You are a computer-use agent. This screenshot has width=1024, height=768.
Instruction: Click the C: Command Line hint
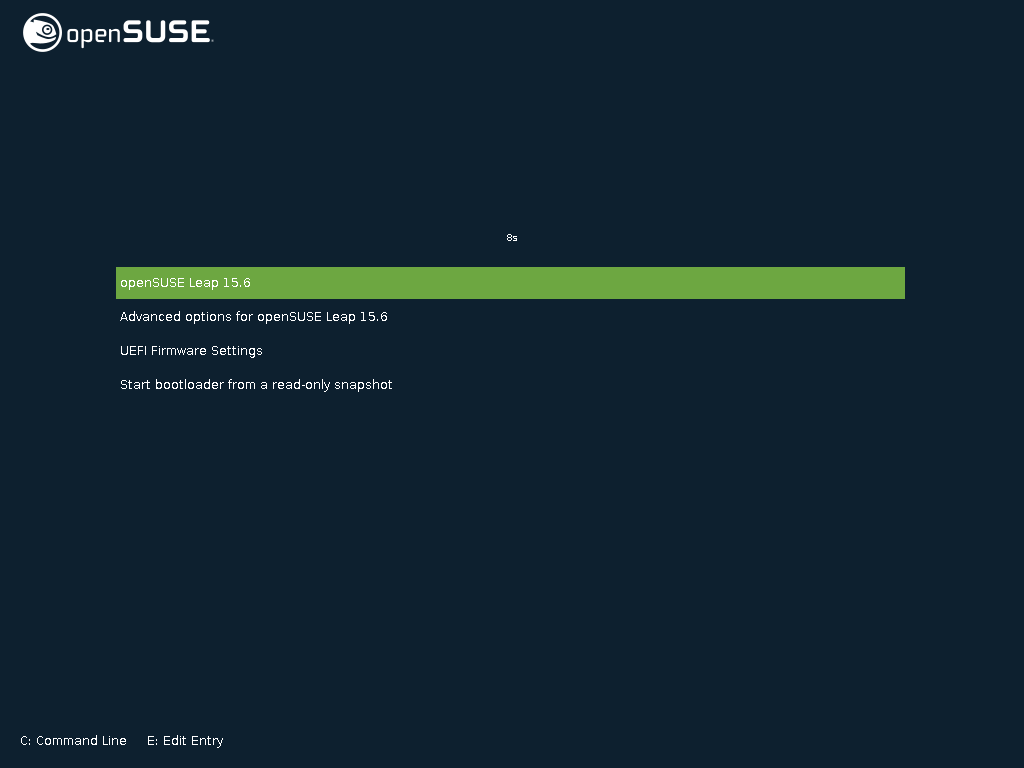[73, 741]
